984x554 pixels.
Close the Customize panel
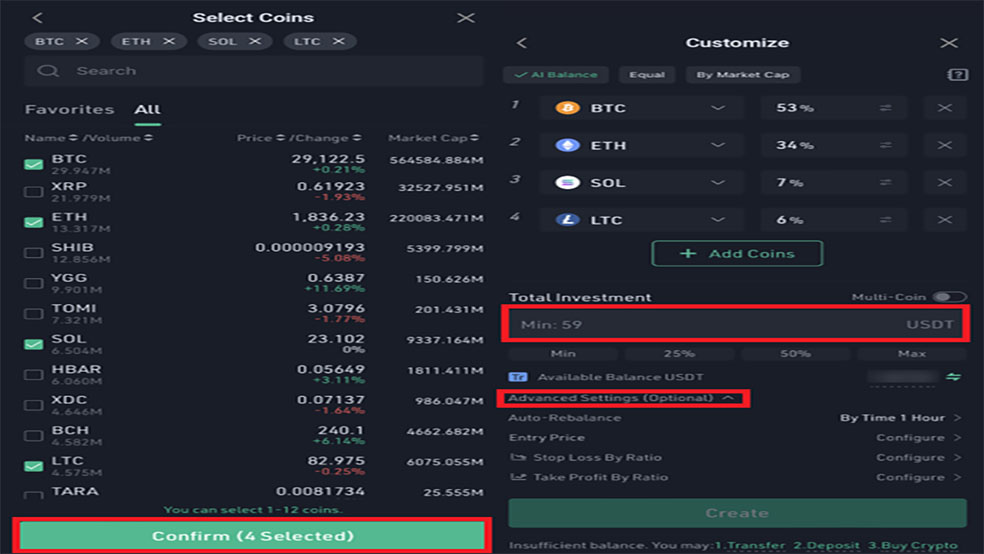tap(949, 43)
